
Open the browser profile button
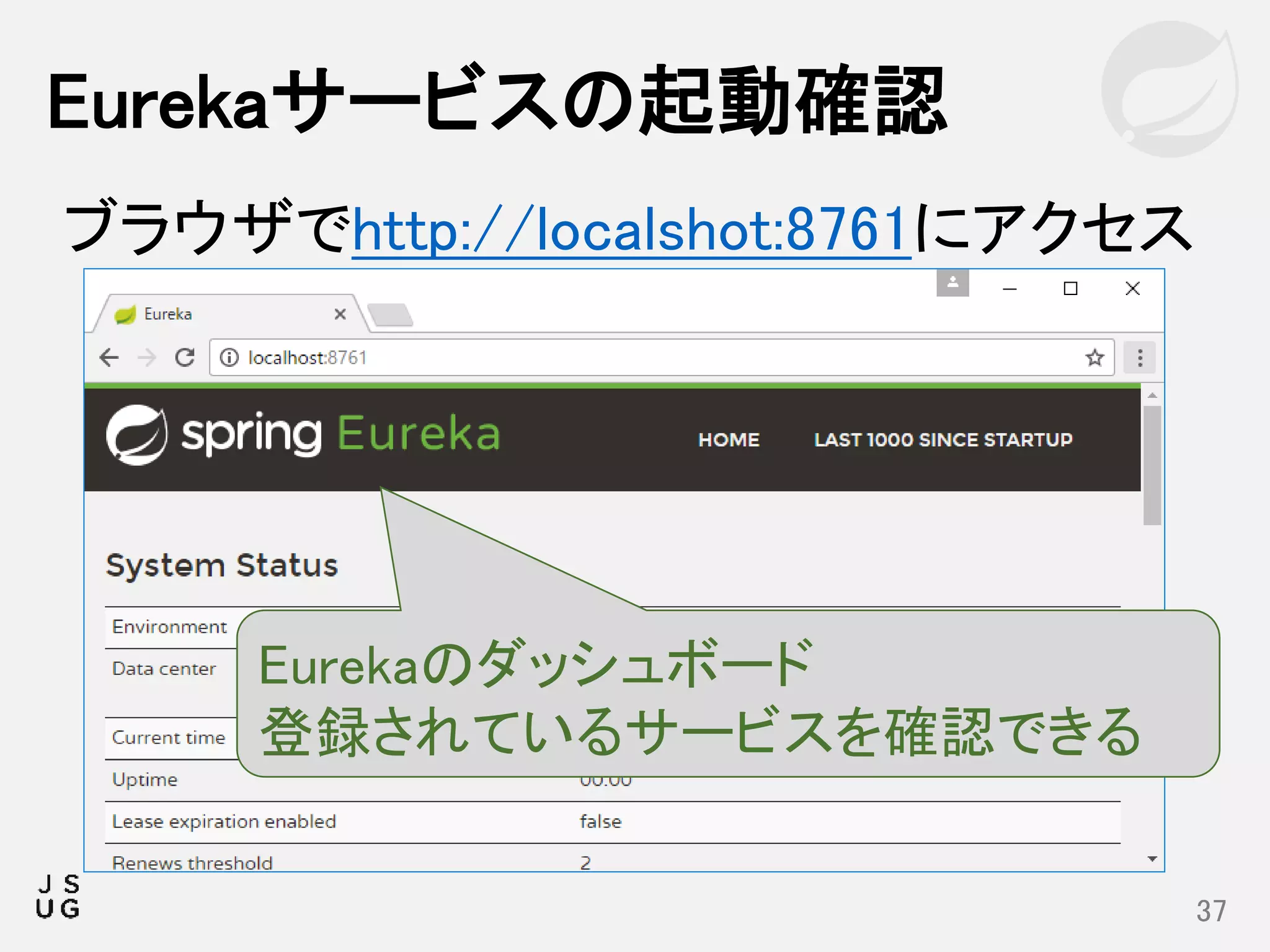953,283
